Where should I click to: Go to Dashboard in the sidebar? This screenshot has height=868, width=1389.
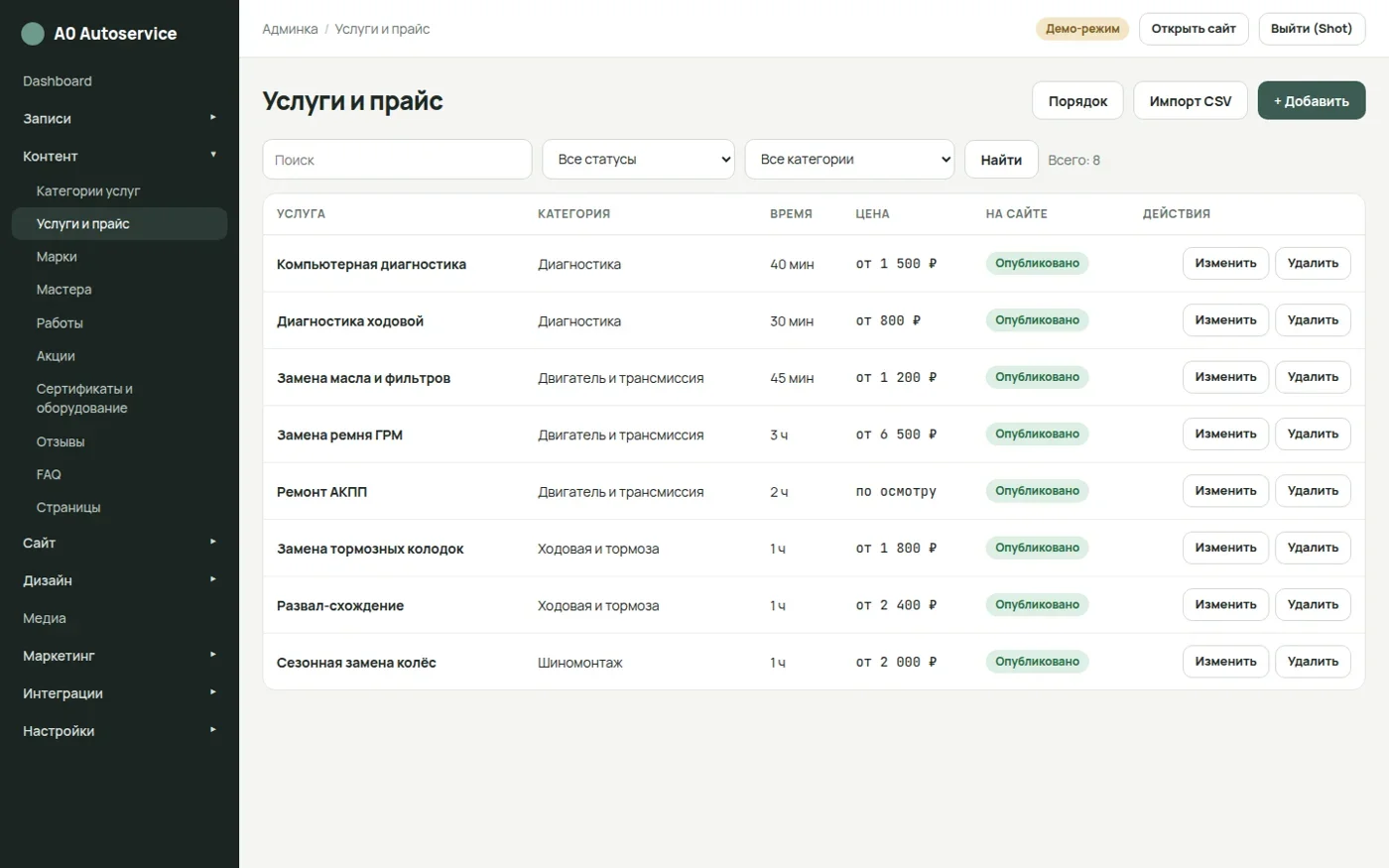(119, 81)
